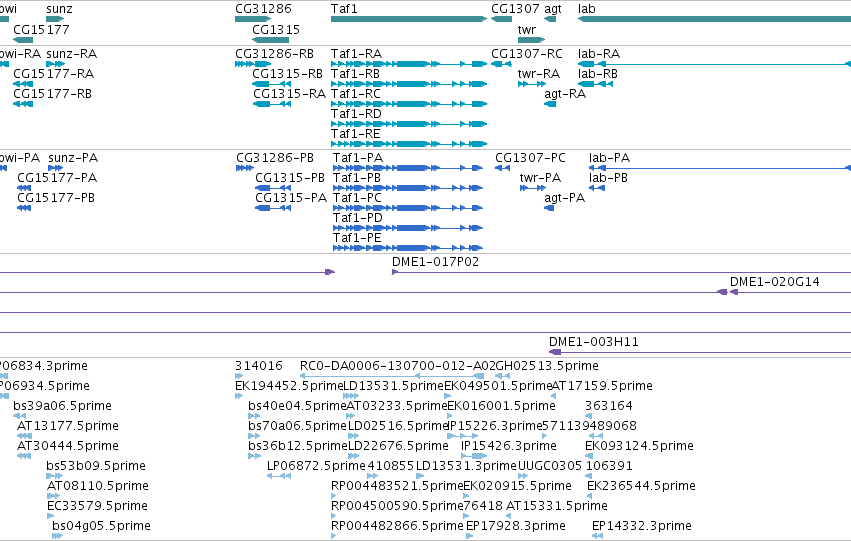This screenshot has height=541, width=851.
Task: Select the RP004482866.5prime EST label
Action: point(397,527)
